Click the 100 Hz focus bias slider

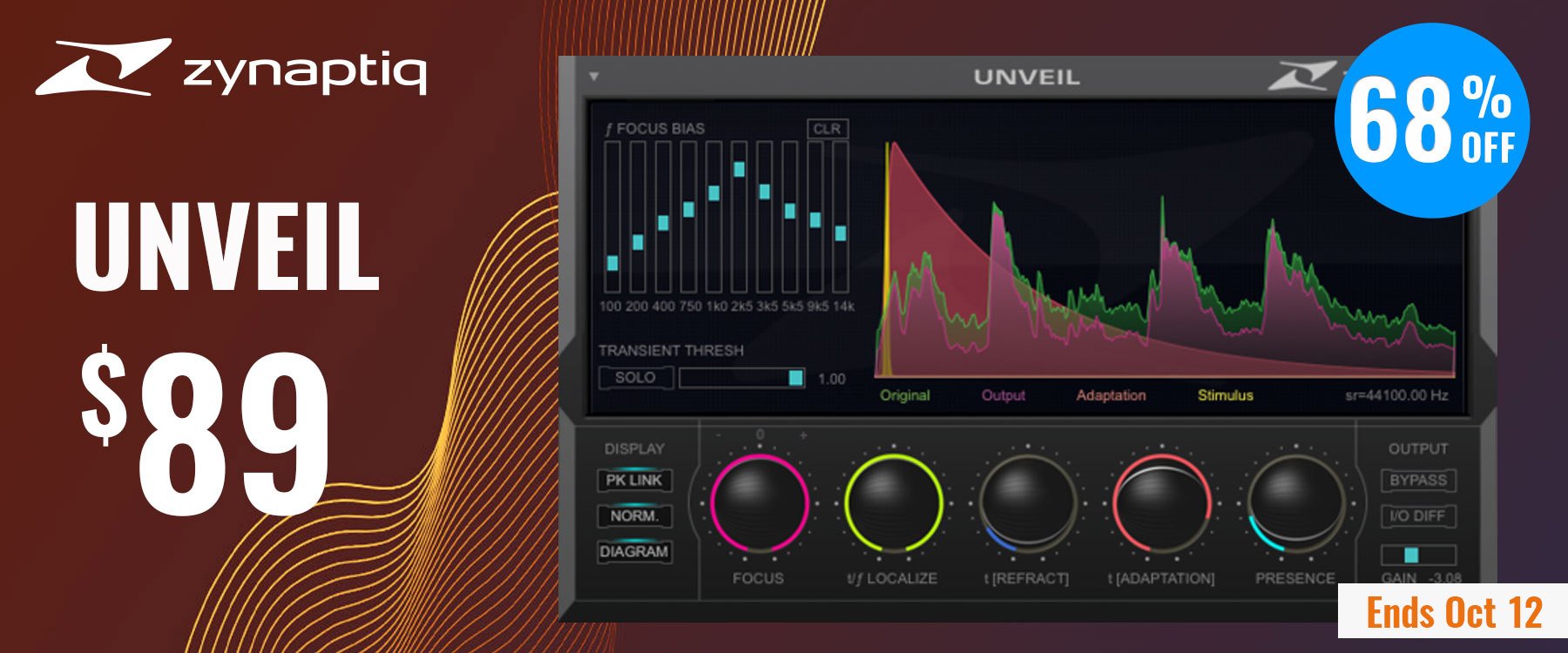click(612, 263)
